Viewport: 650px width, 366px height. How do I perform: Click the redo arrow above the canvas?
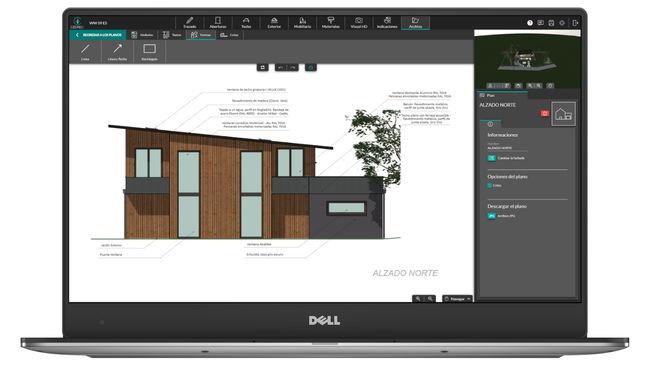coord(293,67)
